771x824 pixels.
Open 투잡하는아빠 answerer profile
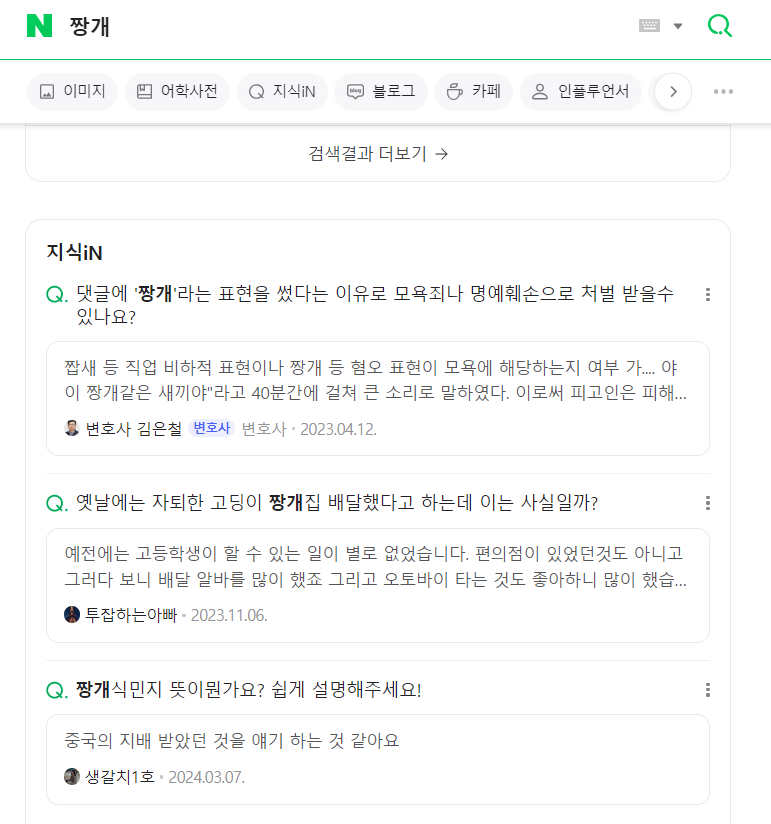130,614
